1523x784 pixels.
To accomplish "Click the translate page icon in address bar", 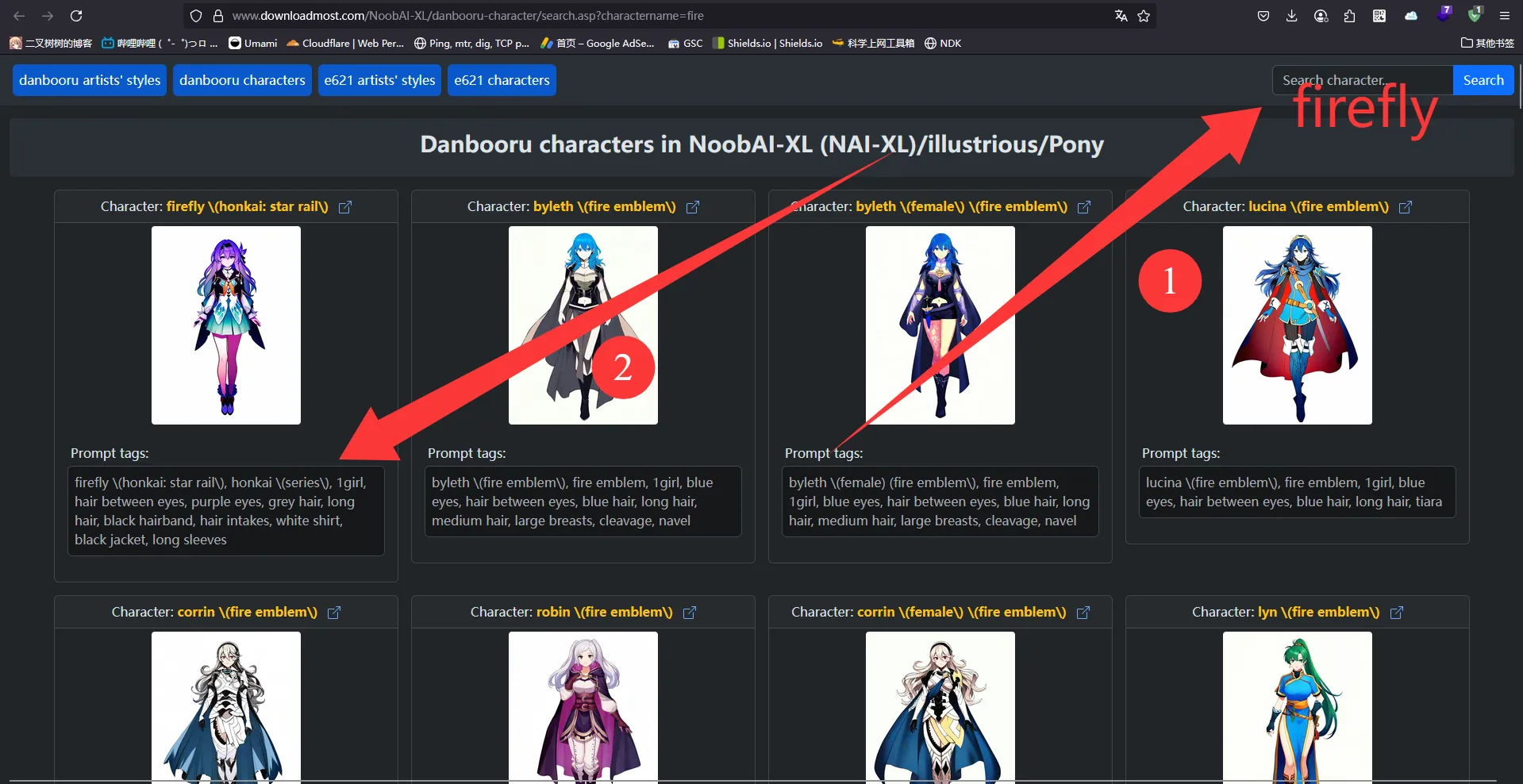I will click(x=1121, y=16).
